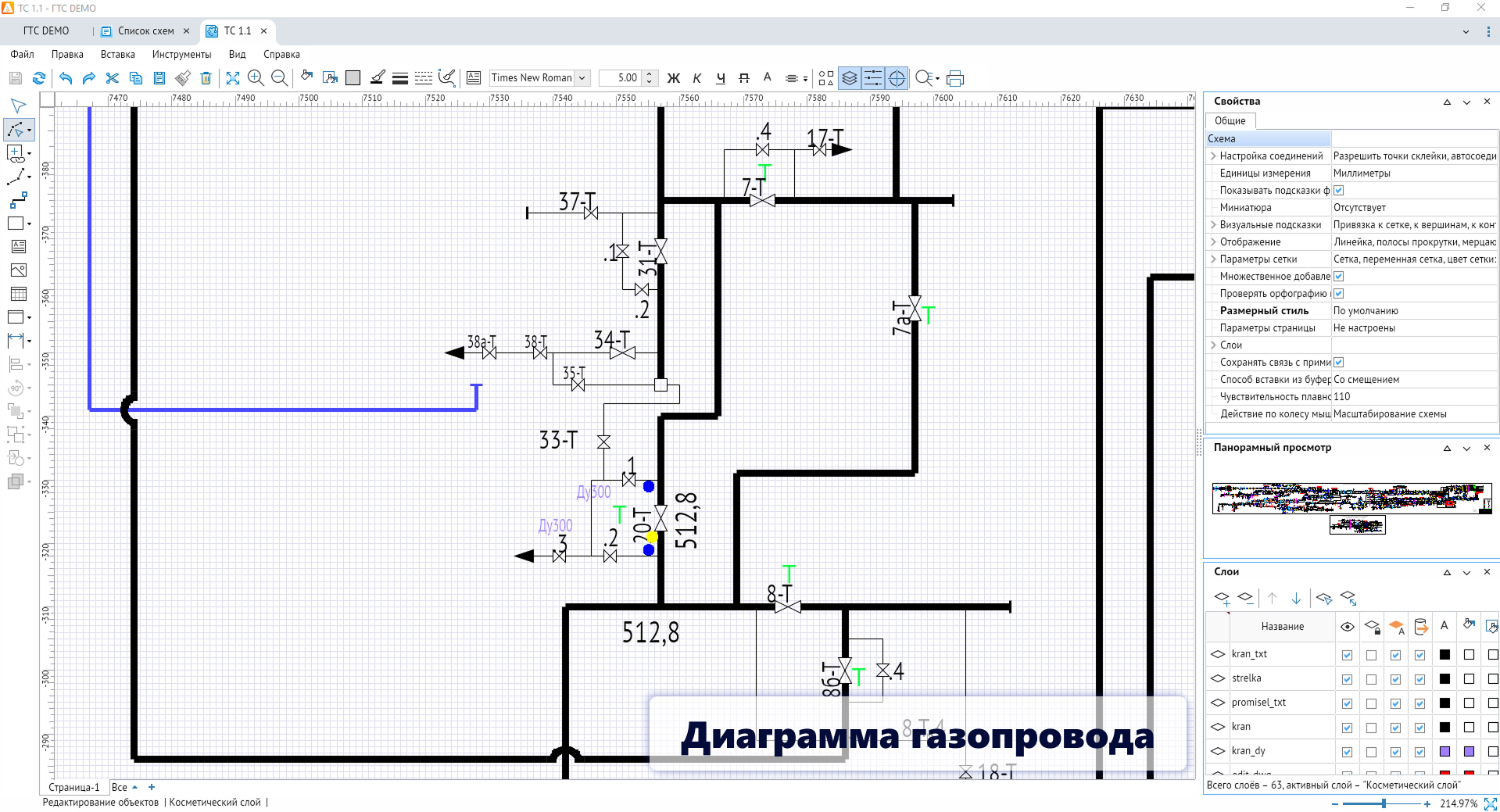Viewport: 1500px width, 812px height.
Task: Select the polyline tool in sidebar
Action: click(x=16, y=130)
